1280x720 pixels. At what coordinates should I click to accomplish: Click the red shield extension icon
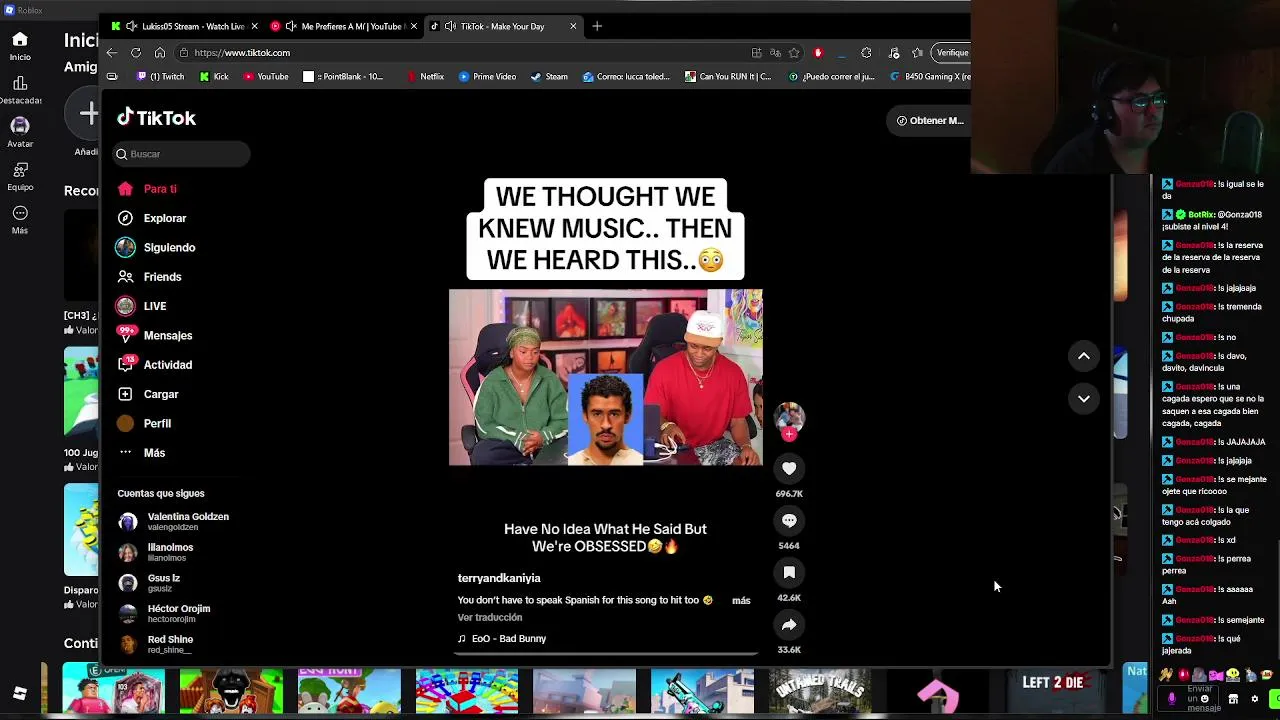click(x=818, y=53)
